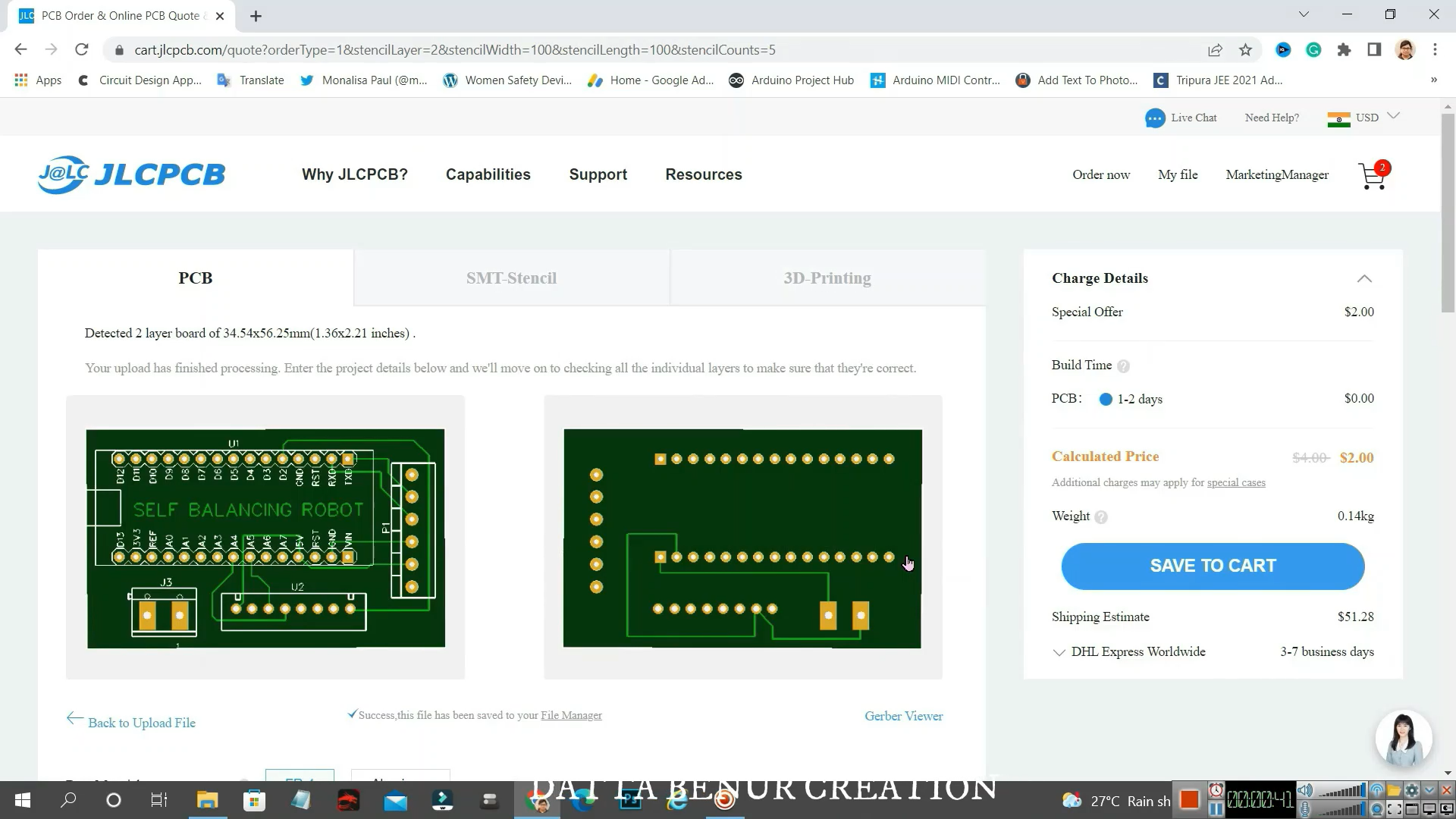1456x819 pixels.
Task: Adjust the speaker volume slider in the tray
Action: (x=1342, y=792)
